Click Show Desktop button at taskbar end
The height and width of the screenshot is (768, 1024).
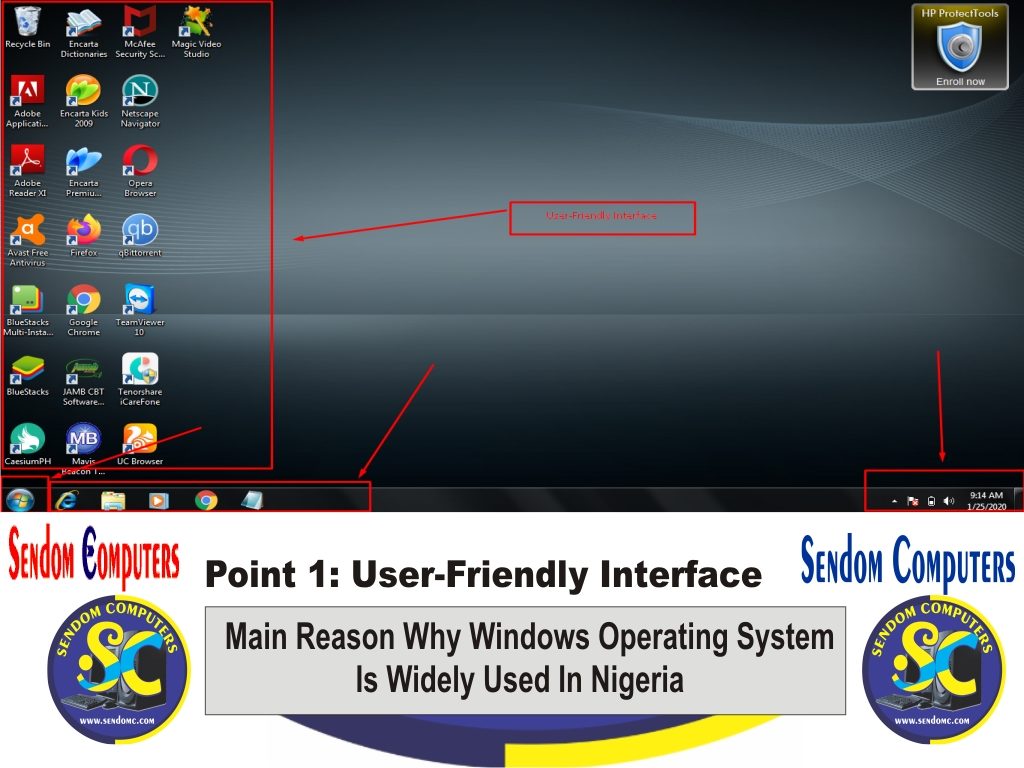(x=1018, y=500)
